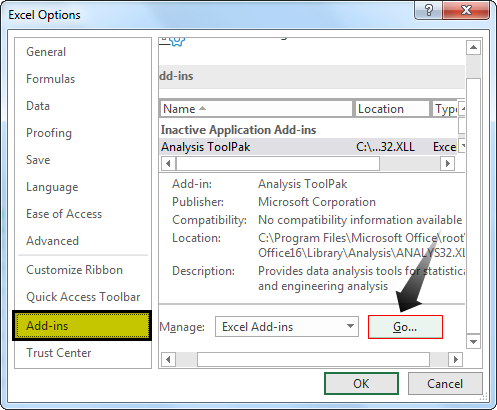Click the add-in list's left scroll arrow
The width and height of the screenshot is (497, 410).
click(x=168, y=163)
